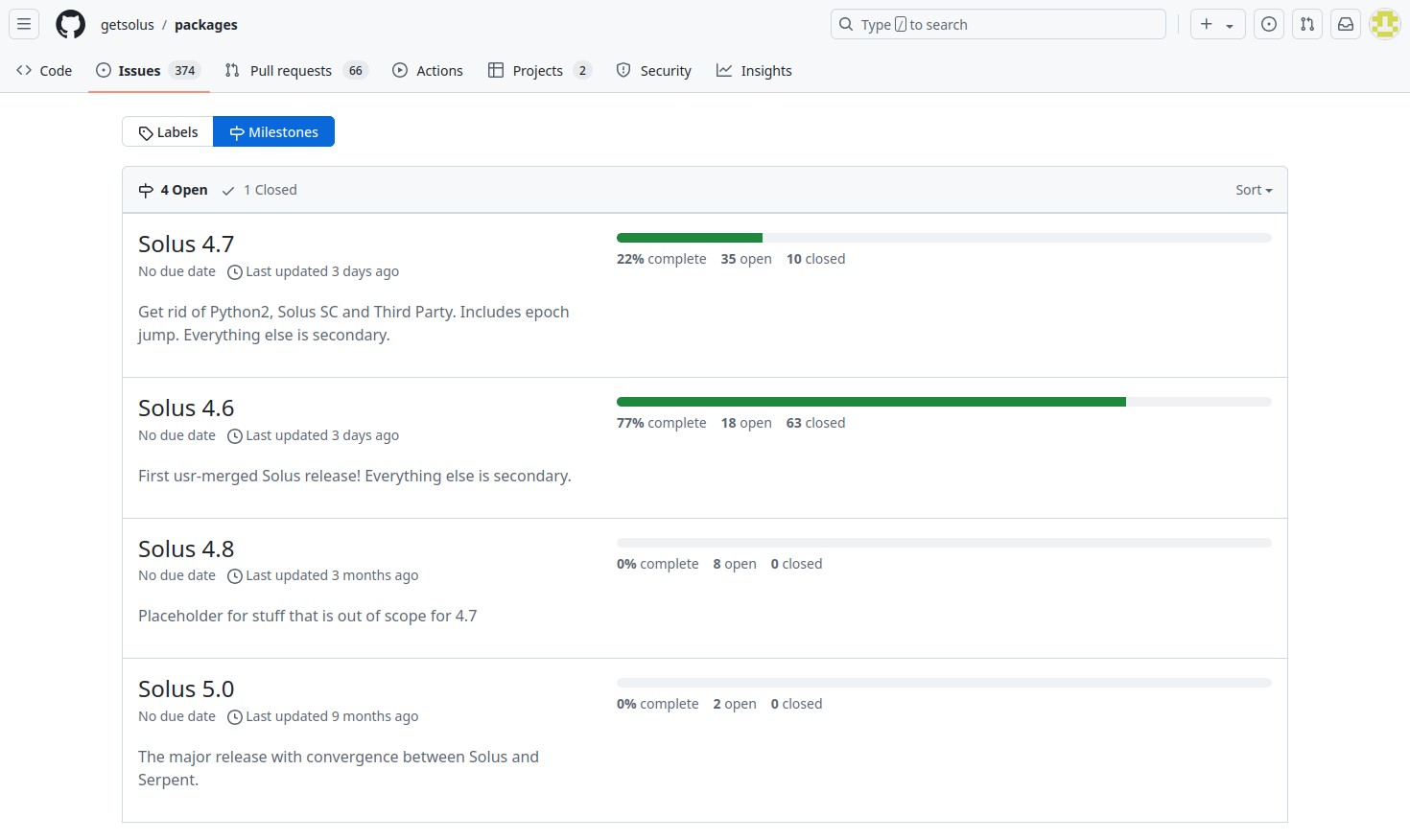The image size is (1410, 840).
Task: Open the Solus 4.7 milestone
Action: (186, 244)
